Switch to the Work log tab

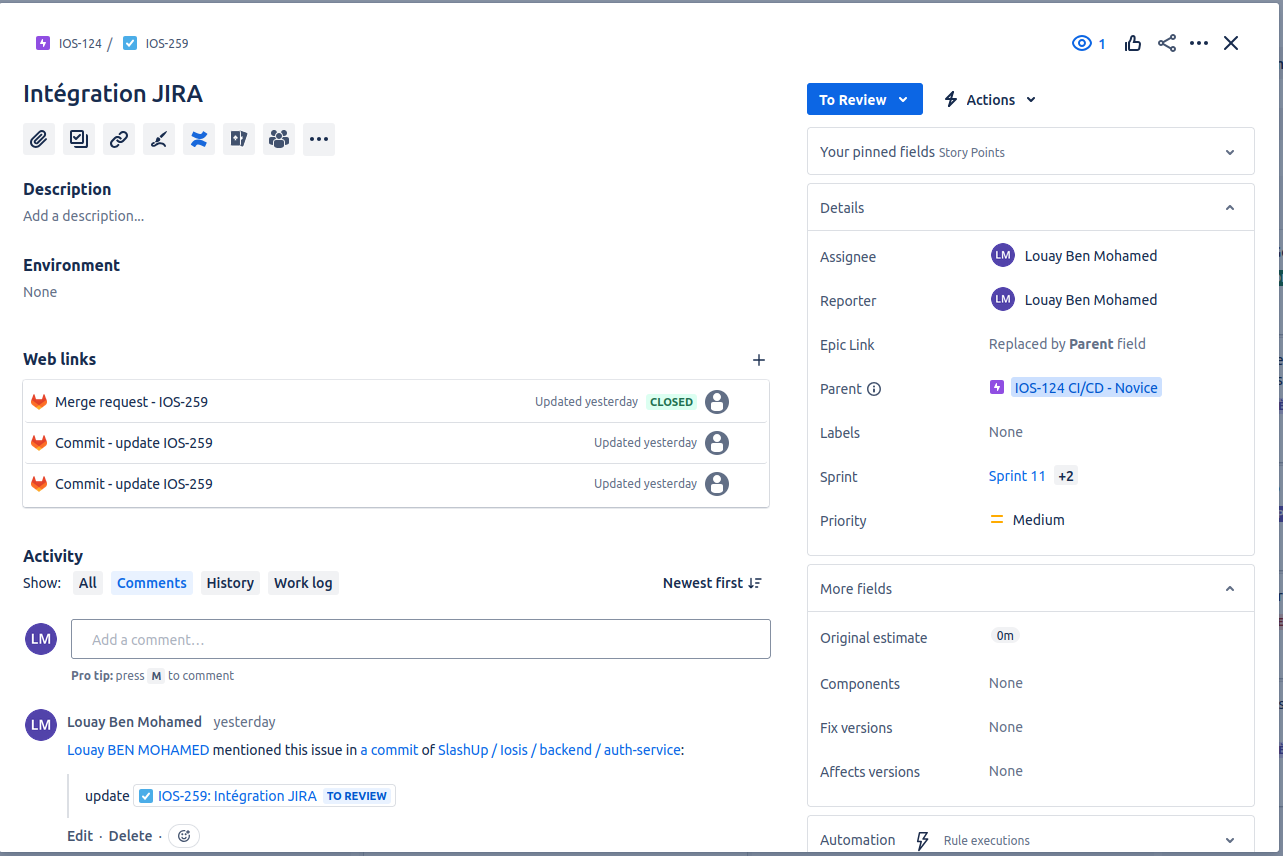(303, 582)
